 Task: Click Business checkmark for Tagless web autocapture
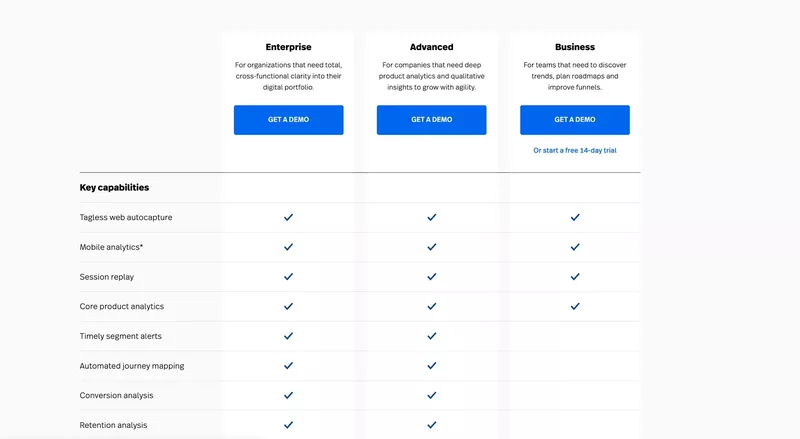[x=575, y=217]
